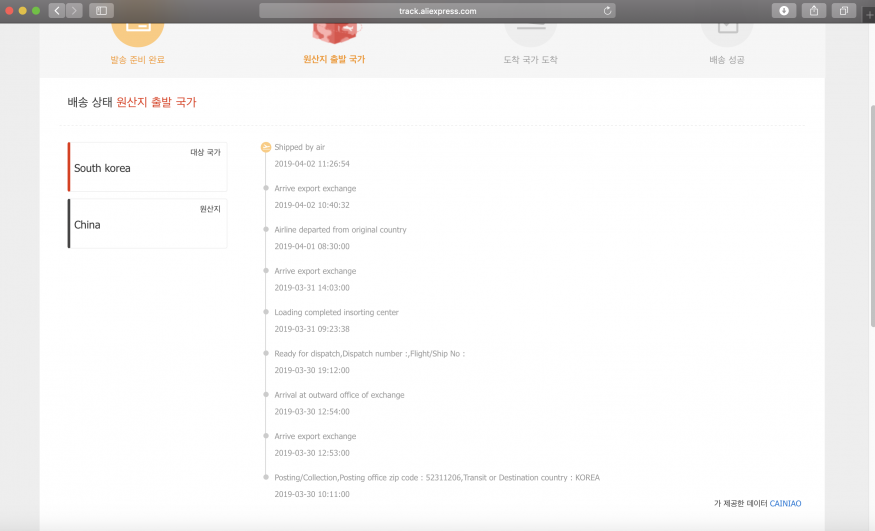Click the Shipped by air plane icon
Screen dimensions: 875x531
[x=266, y=147]
